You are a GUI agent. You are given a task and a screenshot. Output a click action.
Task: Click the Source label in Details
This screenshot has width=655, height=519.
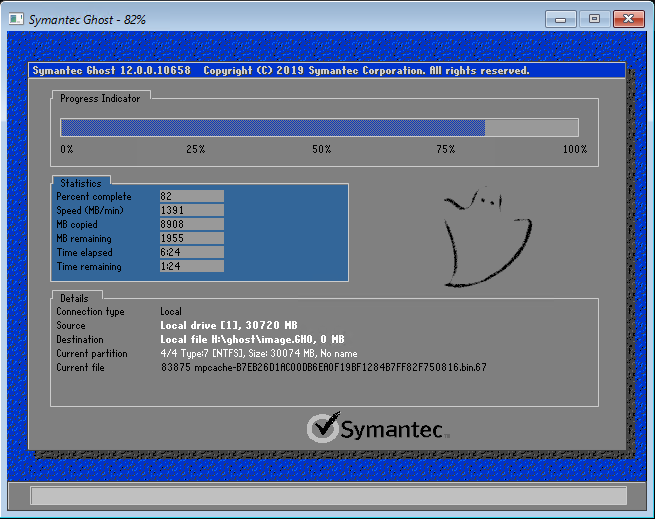click(71, 326)
